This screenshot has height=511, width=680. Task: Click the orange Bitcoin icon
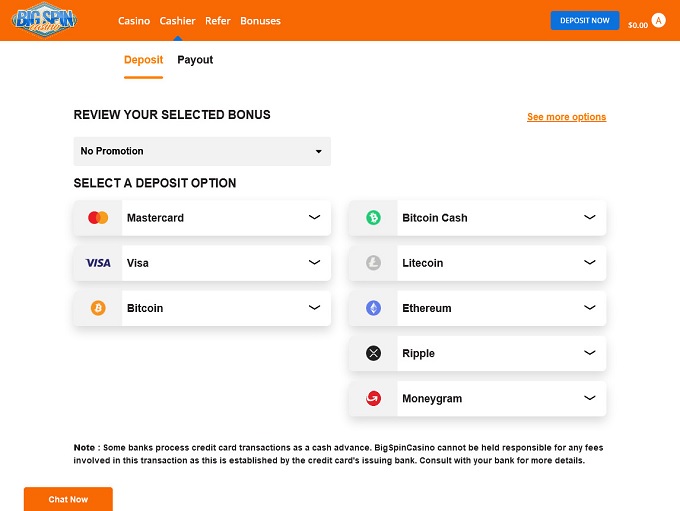[98, 308]
